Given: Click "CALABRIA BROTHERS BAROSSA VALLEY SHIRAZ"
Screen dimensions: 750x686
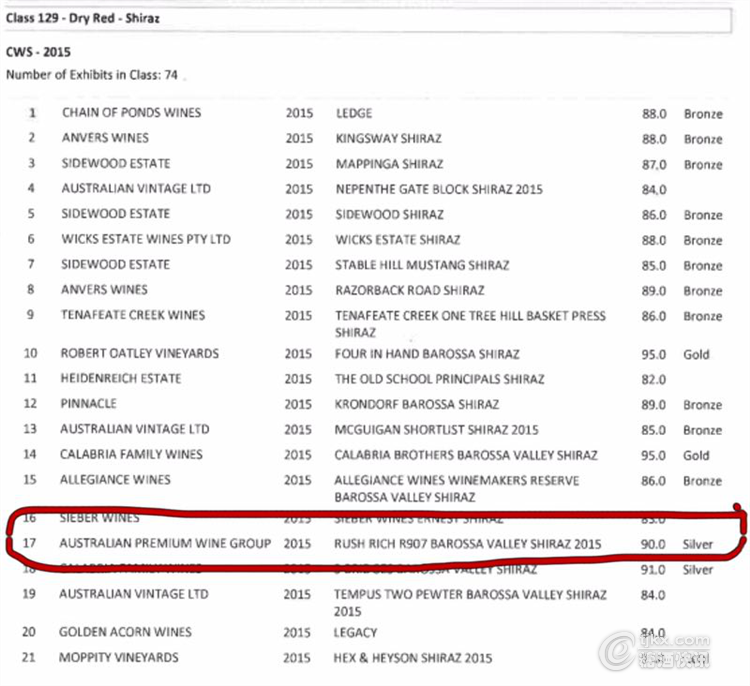Looking at the screenshot, I should pyautogui.click(x=466, y=455).
